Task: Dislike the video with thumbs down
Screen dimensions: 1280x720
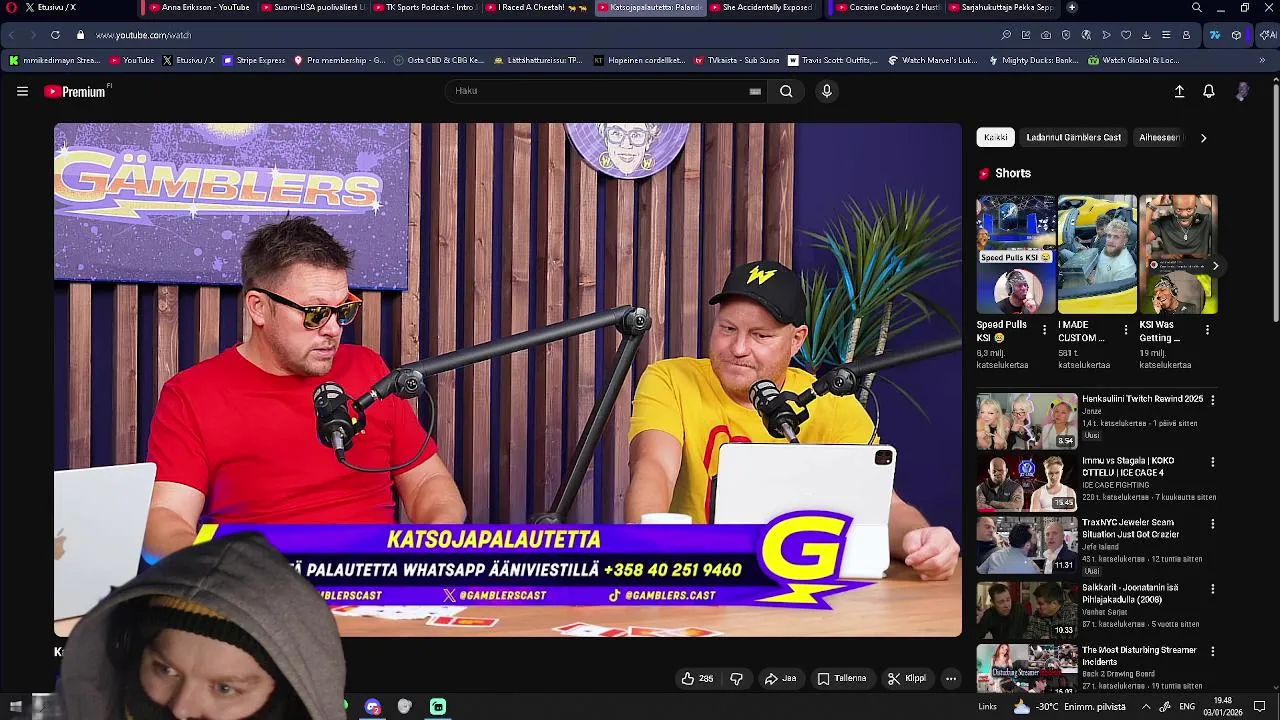Action: point(736,678)
